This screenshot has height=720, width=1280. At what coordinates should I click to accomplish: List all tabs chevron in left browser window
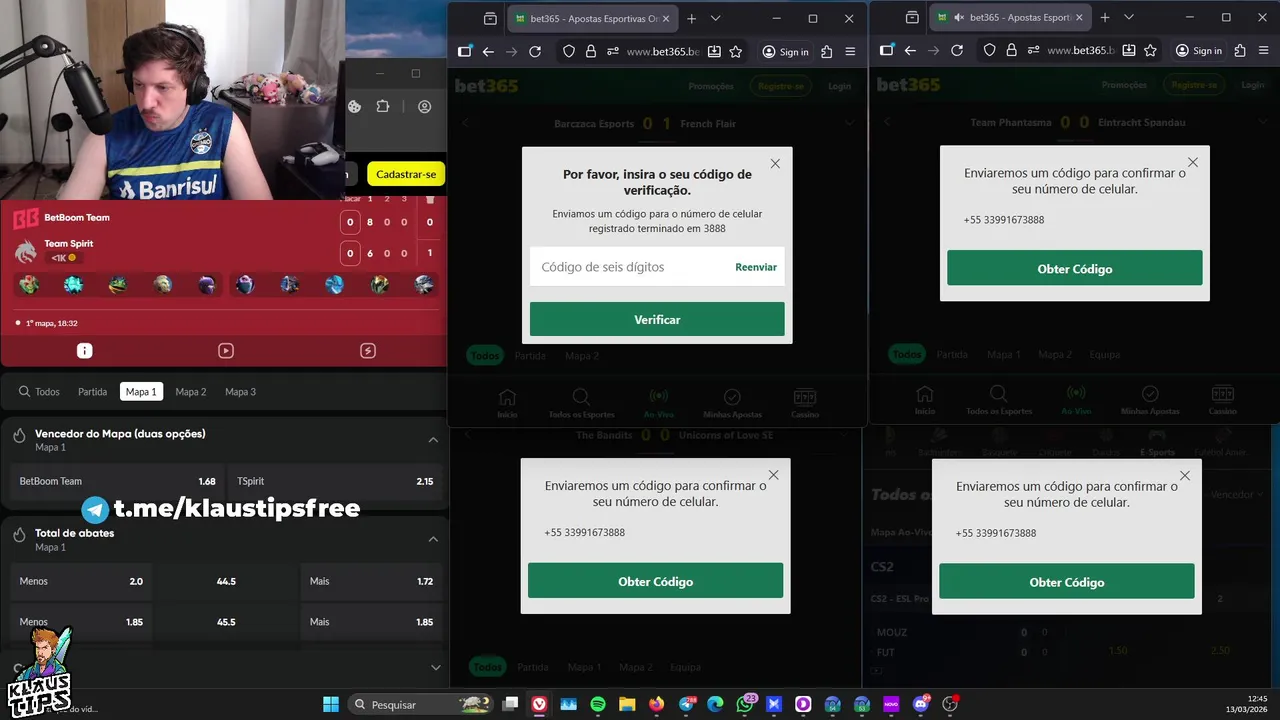(715, 18)
